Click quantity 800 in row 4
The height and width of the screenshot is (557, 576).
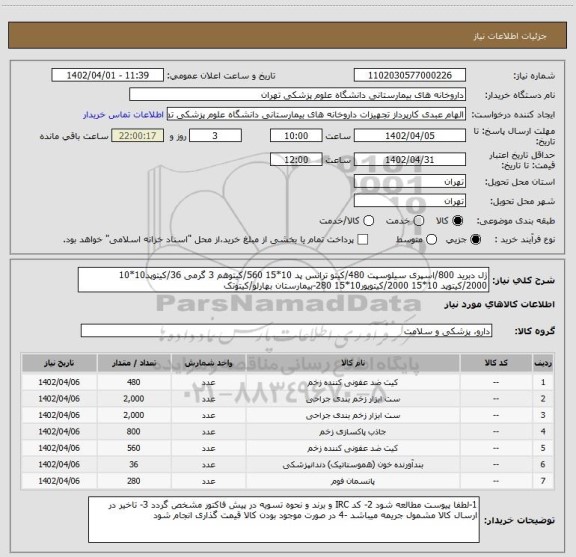pyautogui.click(x=134, y=432)
